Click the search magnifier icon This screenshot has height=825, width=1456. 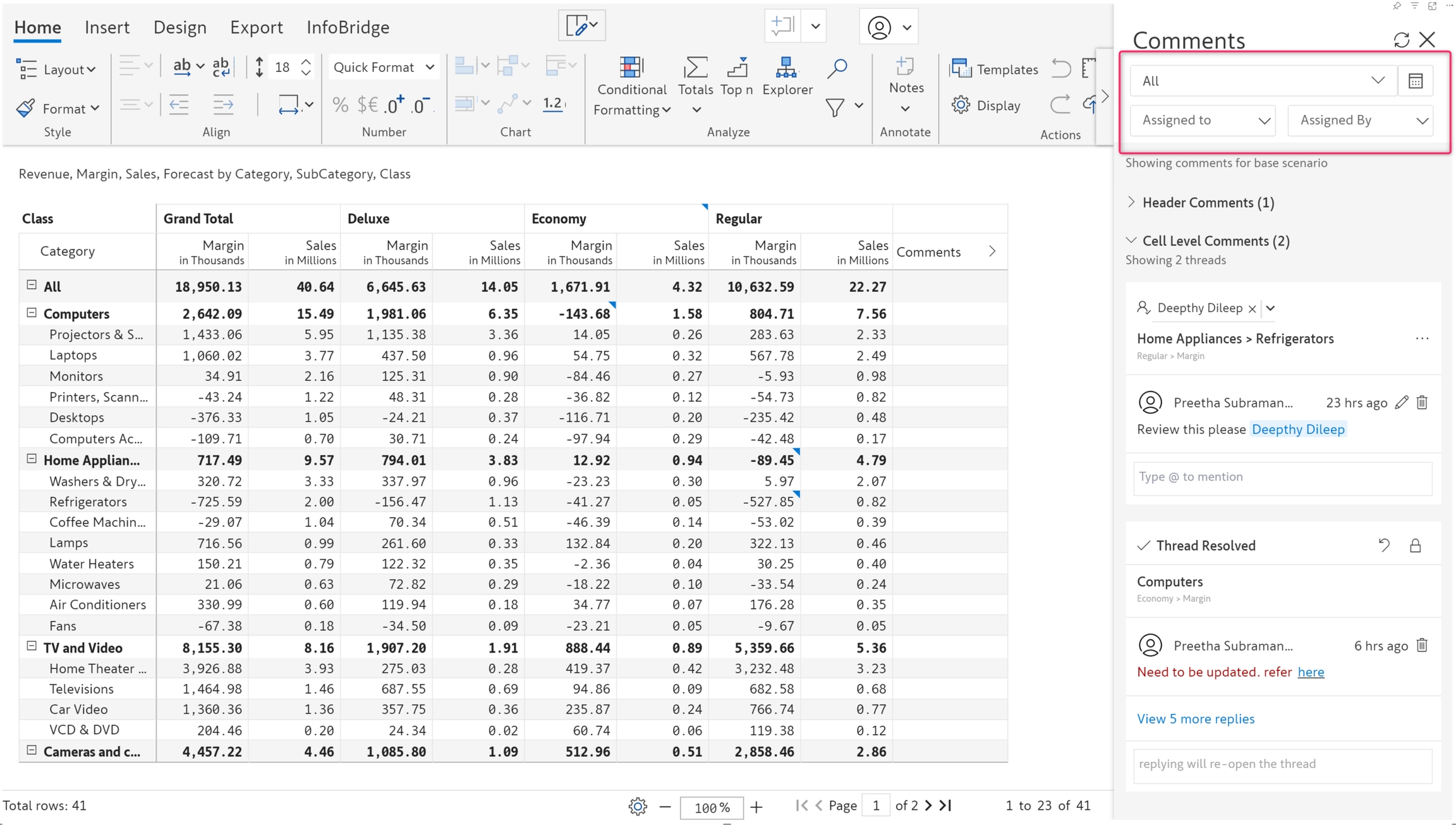pyautogui.click(x=837, y=68)
